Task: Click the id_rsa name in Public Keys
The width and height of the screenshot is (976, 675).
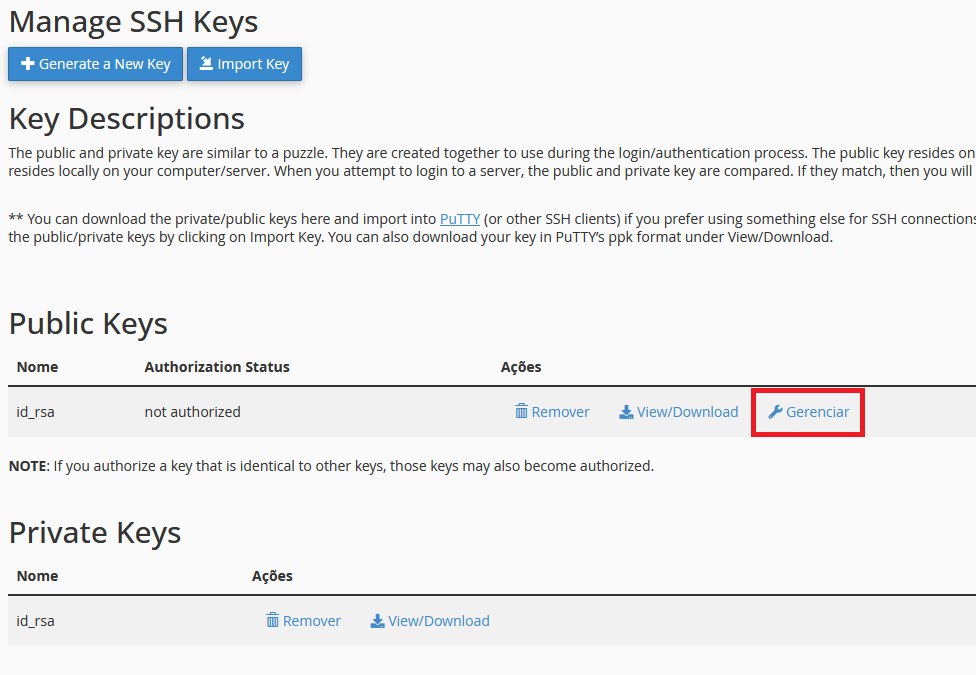Action: pyautogui.click(x=36, y=412)
